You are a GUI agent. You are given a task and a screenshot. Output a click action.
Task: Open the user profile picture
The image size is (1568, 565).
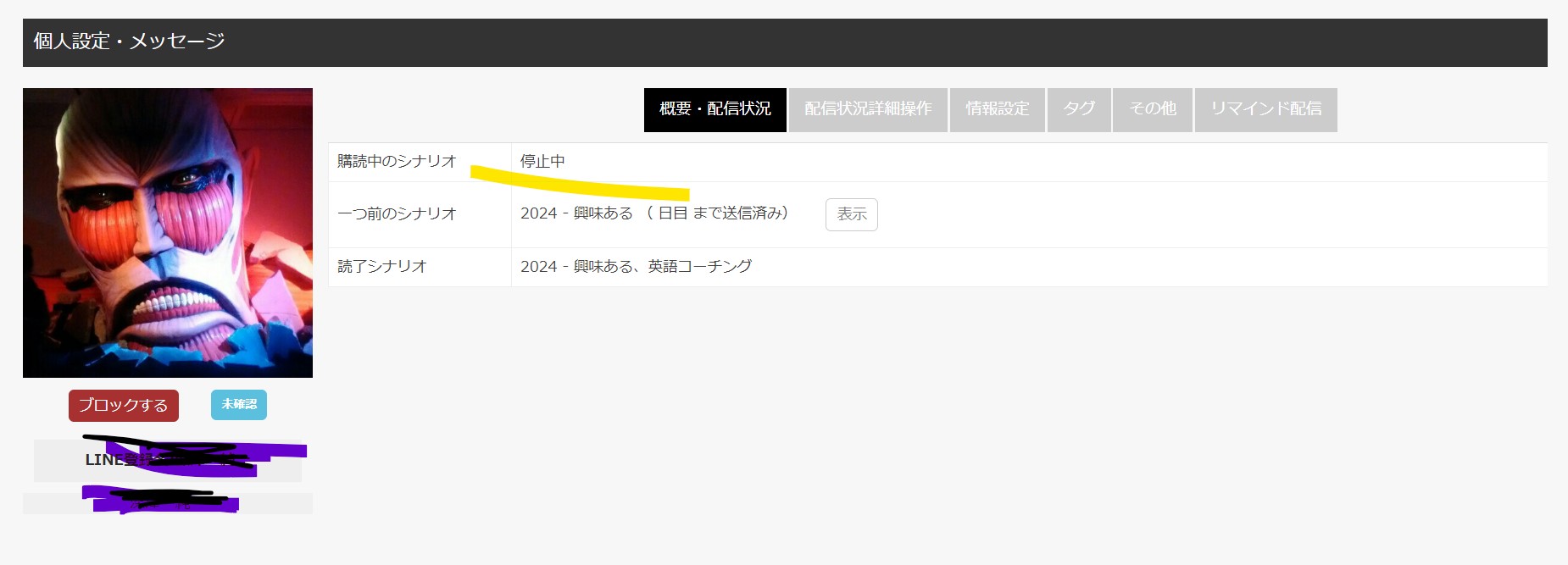pyautogui.click(x=168, y=233)
